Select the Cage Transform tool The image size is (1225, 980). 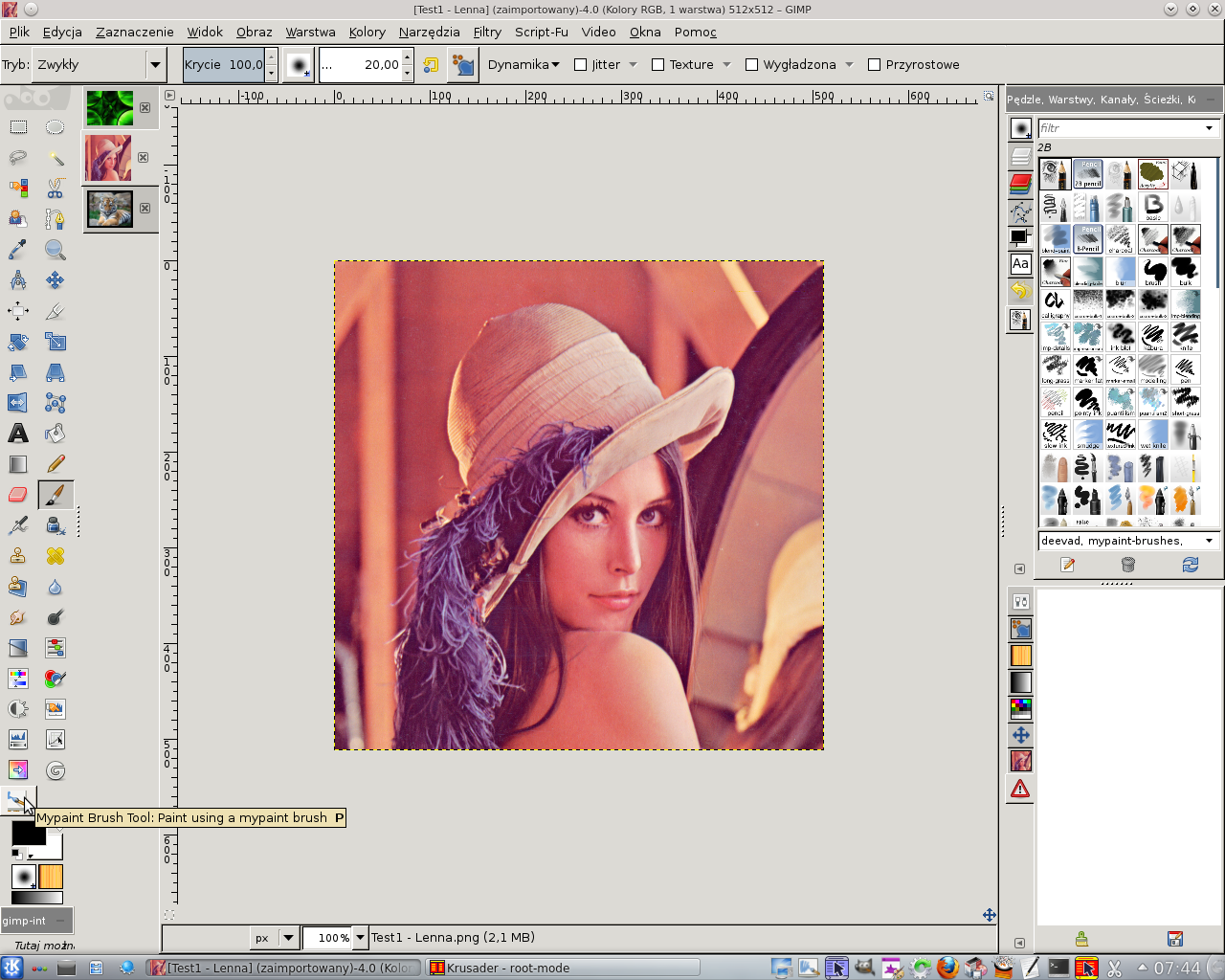pos(56,403)
